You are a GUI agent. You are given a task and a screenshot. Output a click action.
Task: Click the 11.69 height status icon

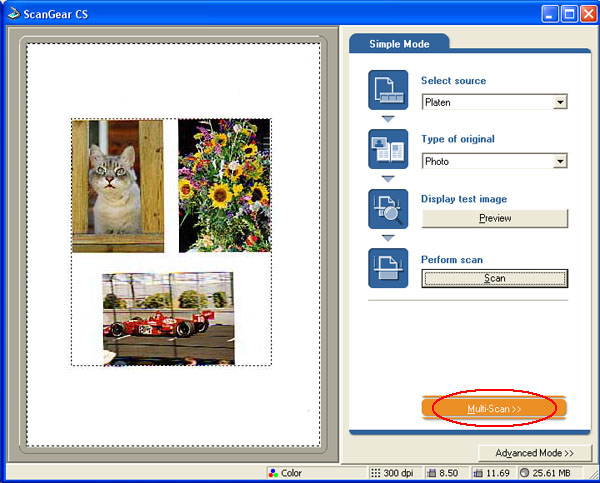coord(478,473)
